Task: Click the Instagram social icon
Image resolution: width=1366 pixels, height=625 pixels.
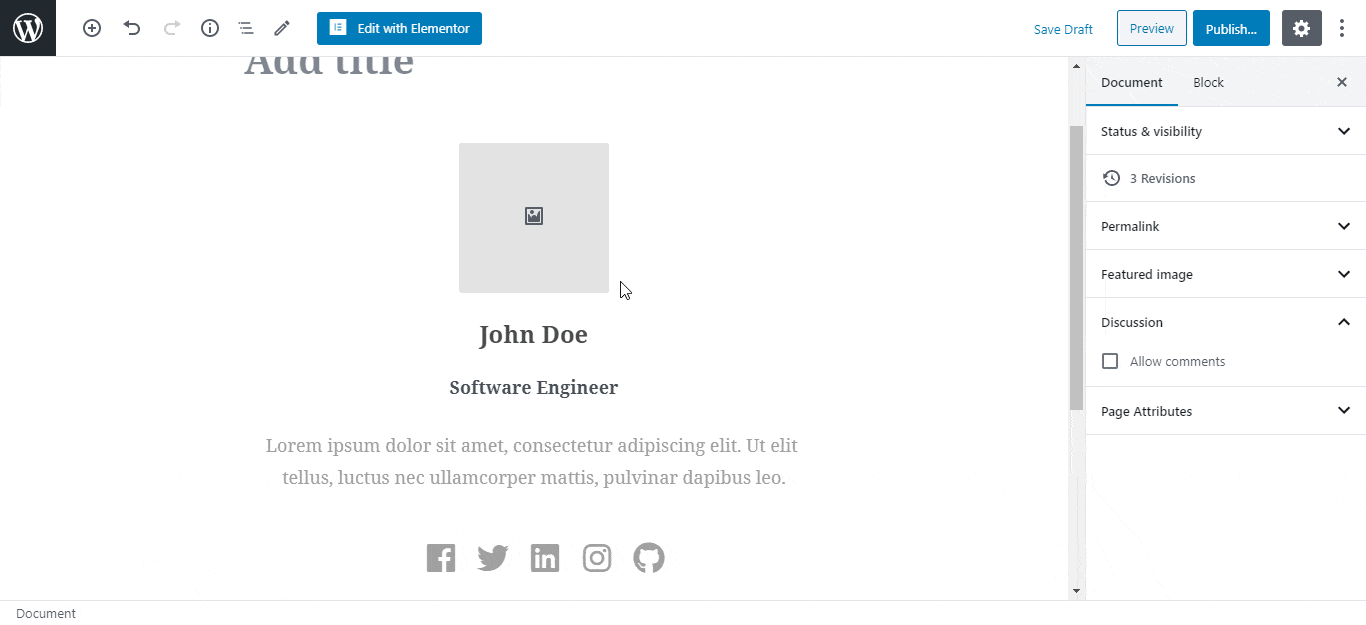Action: coord(597,558)
